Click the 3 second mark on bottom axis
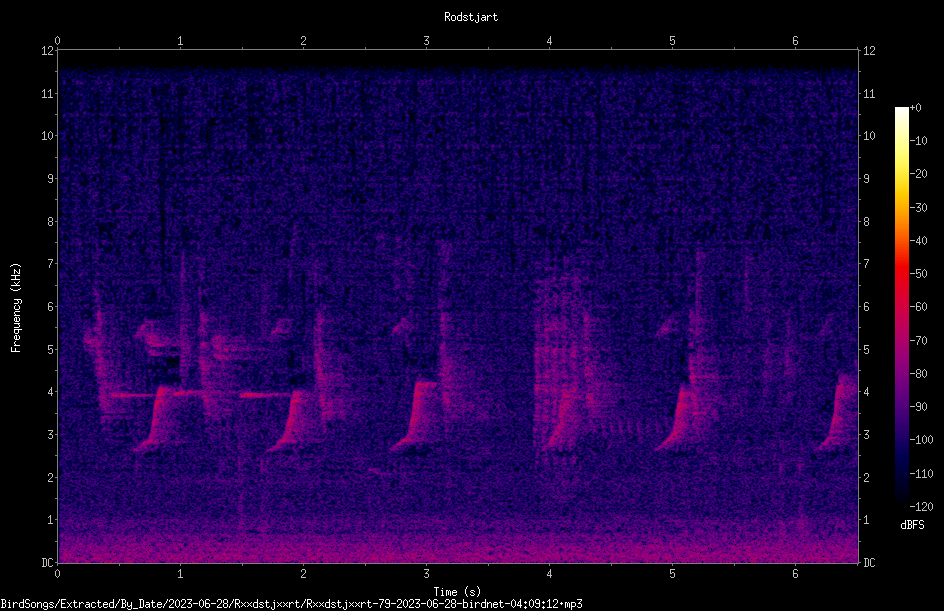The height and width of the screenshot is (611, 944). point(426,574)
